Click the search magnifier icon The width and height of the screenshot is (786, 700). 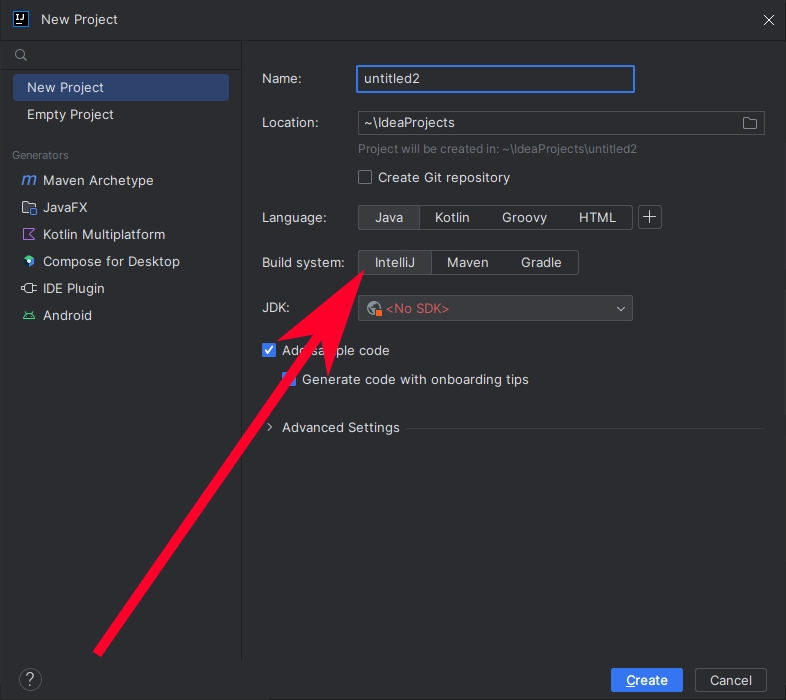21,55
